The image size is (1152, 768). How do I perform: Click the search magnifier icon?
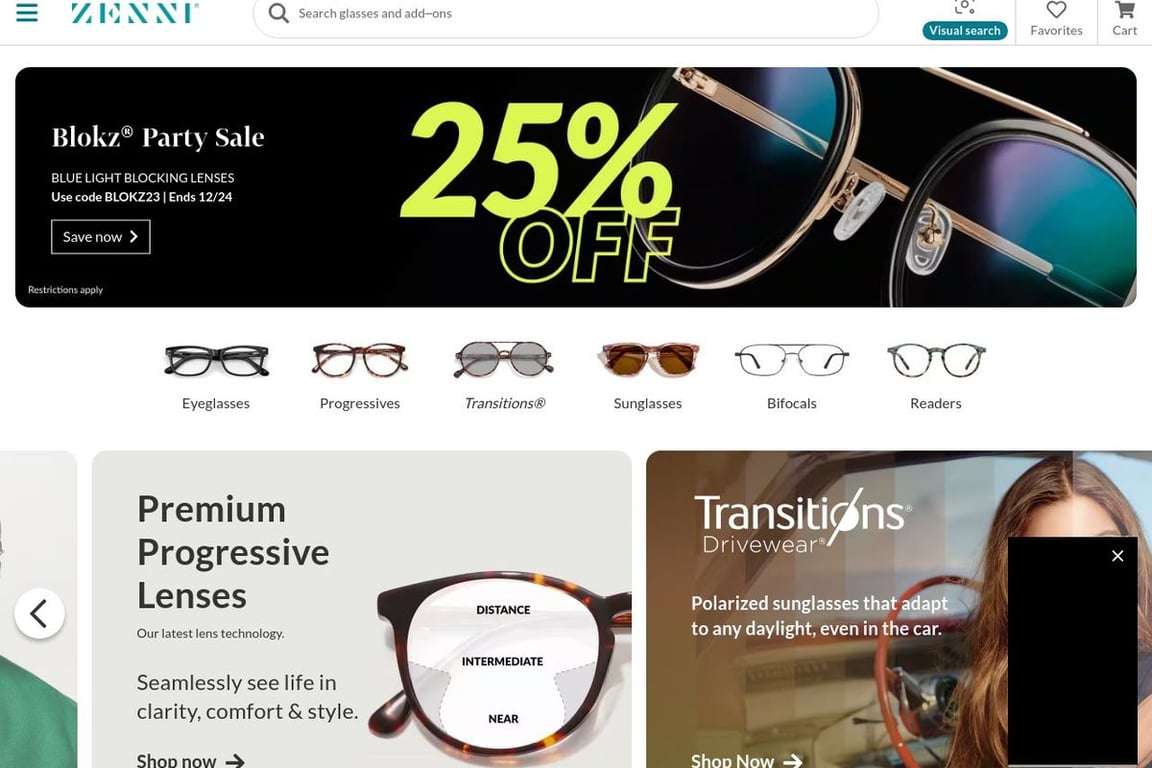coord(278,13)
